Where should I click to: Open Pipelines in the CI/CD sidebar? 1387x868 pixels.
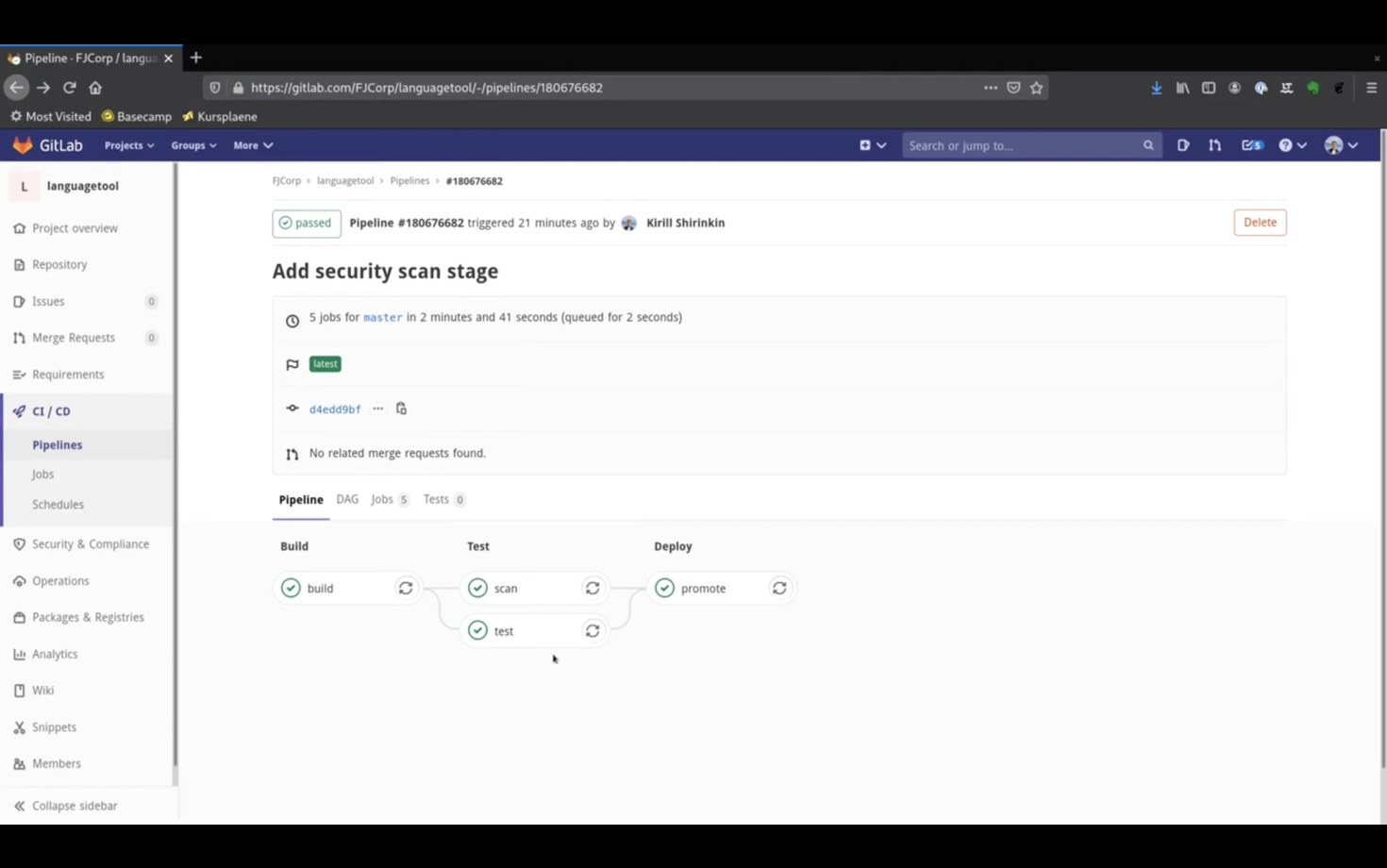pos(58,444)
